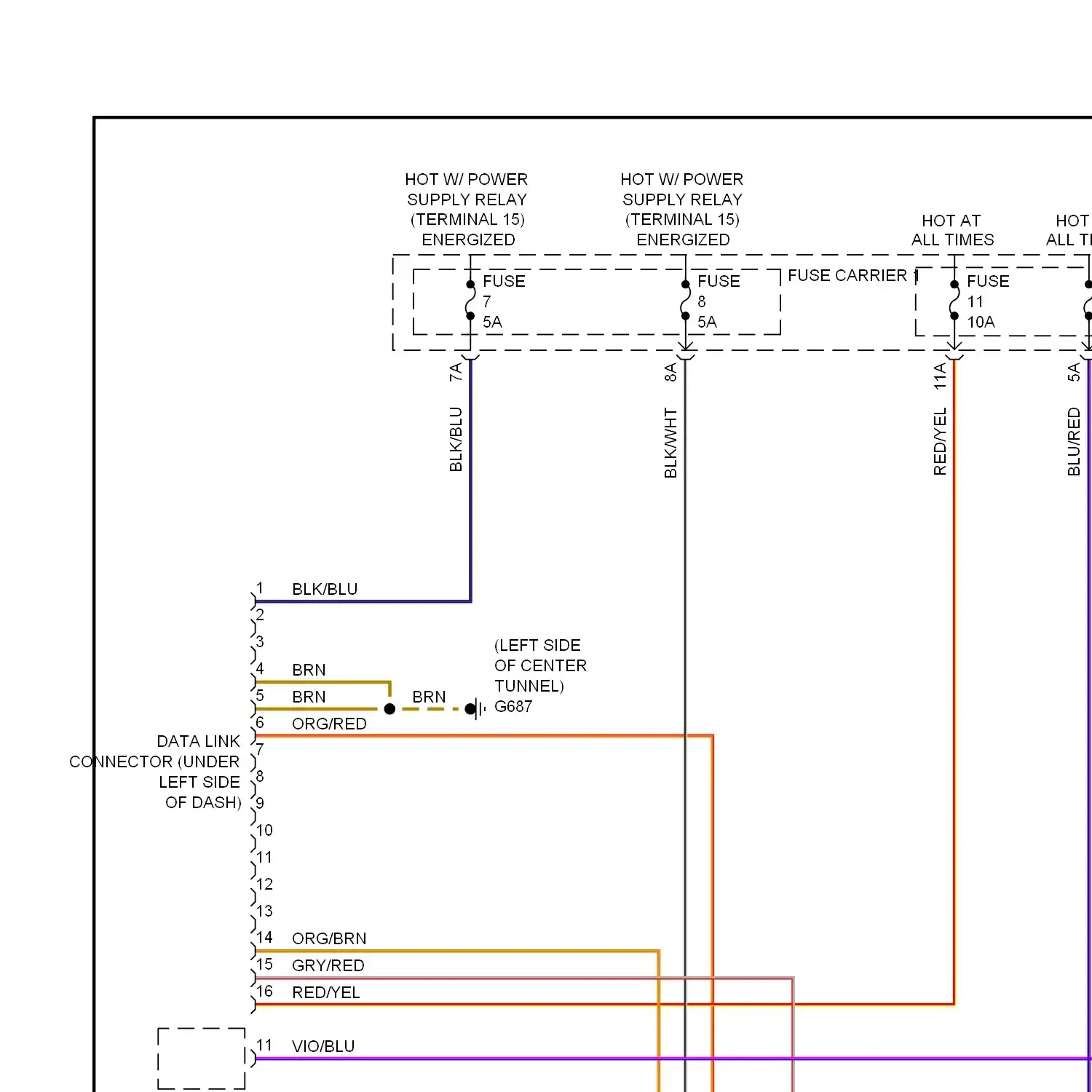
Task: Click the 'G687' ground identifier
Action: (x=513, y=706)
